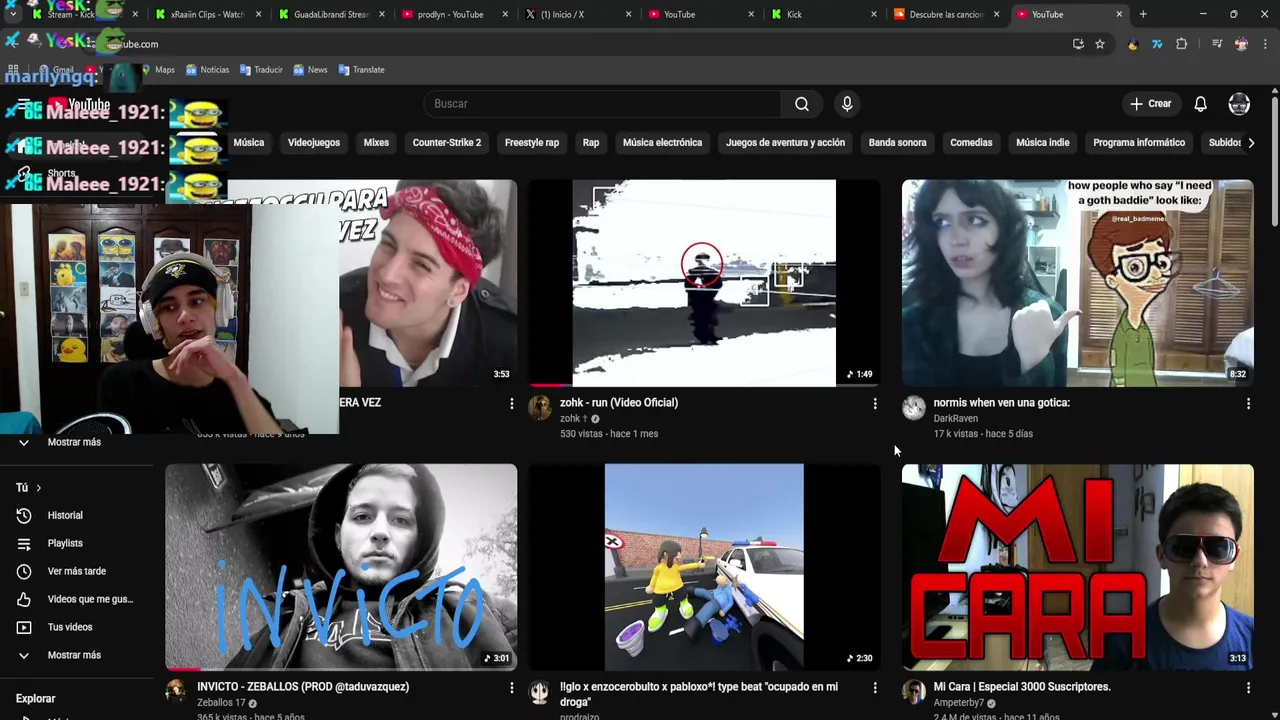Open Chrome media controls icon
The width and height of the screenshot is (1280, 720).
[x=1217, y=44]
